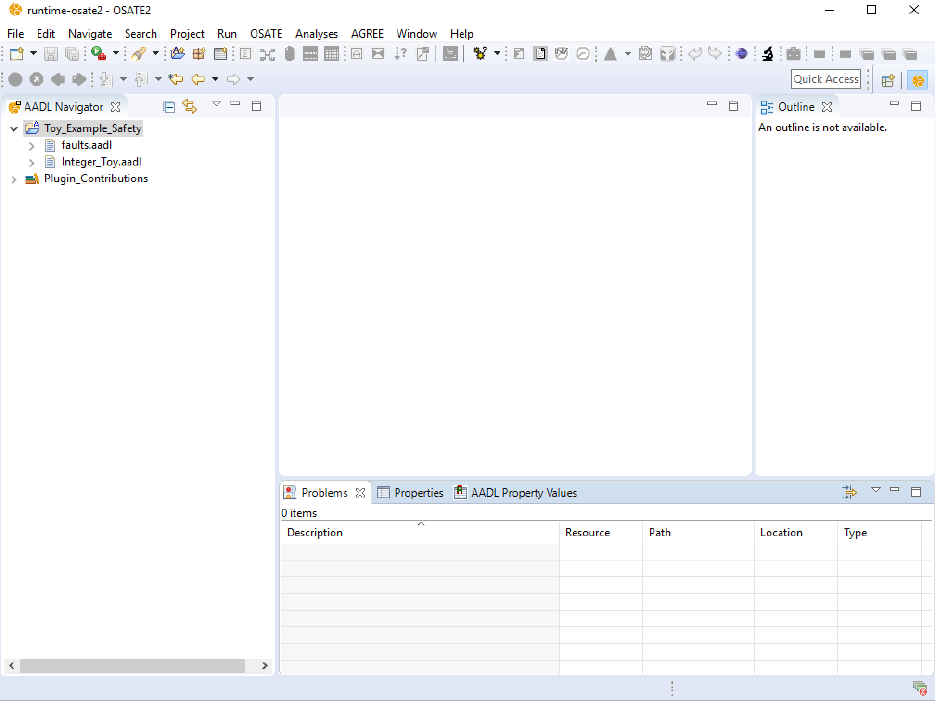Click the Quick Access search field
This screenshot has width=935, height=701.
click(826, 79)
